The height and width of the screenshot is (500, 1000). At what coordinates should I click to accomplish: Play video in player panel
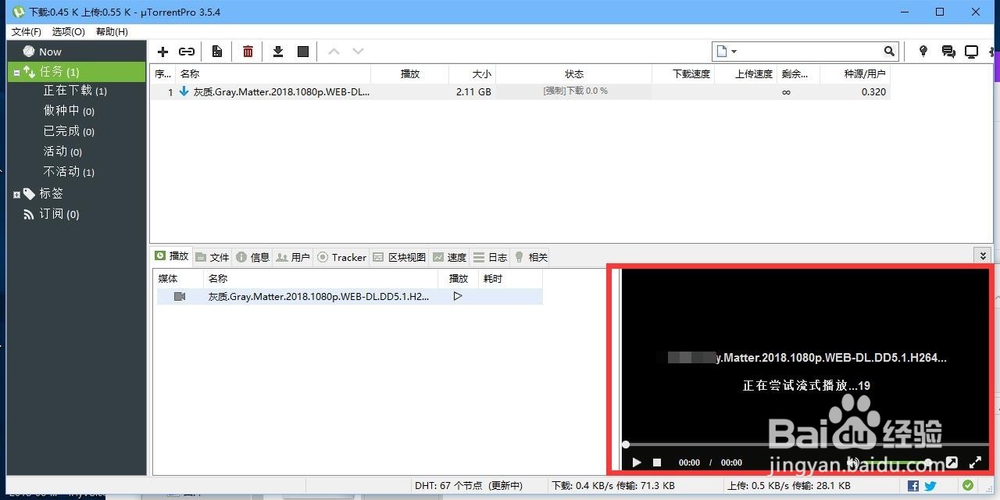[636, 462]
